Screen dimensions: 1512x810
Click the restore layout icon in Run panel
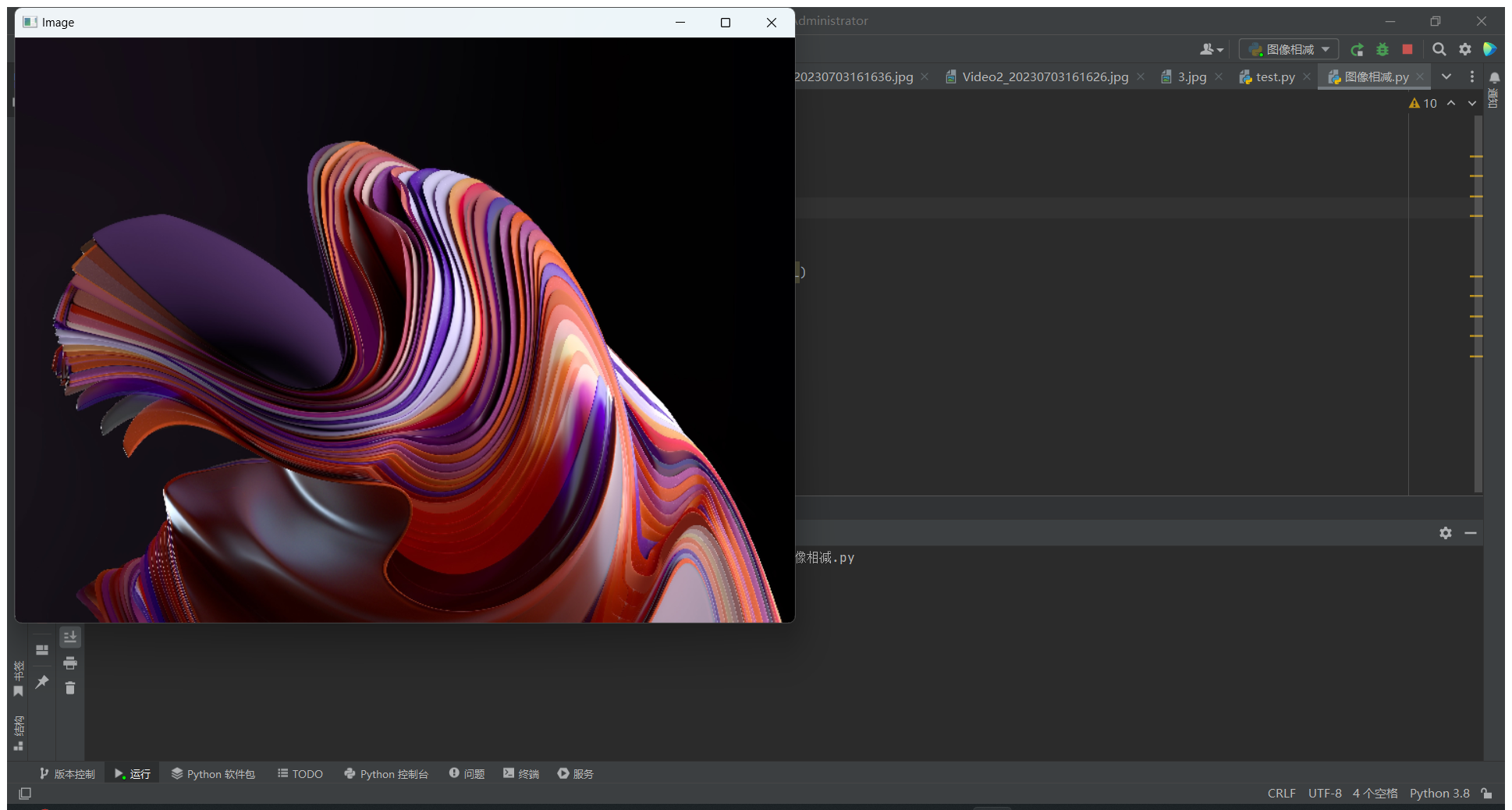(x=42, y=650)
